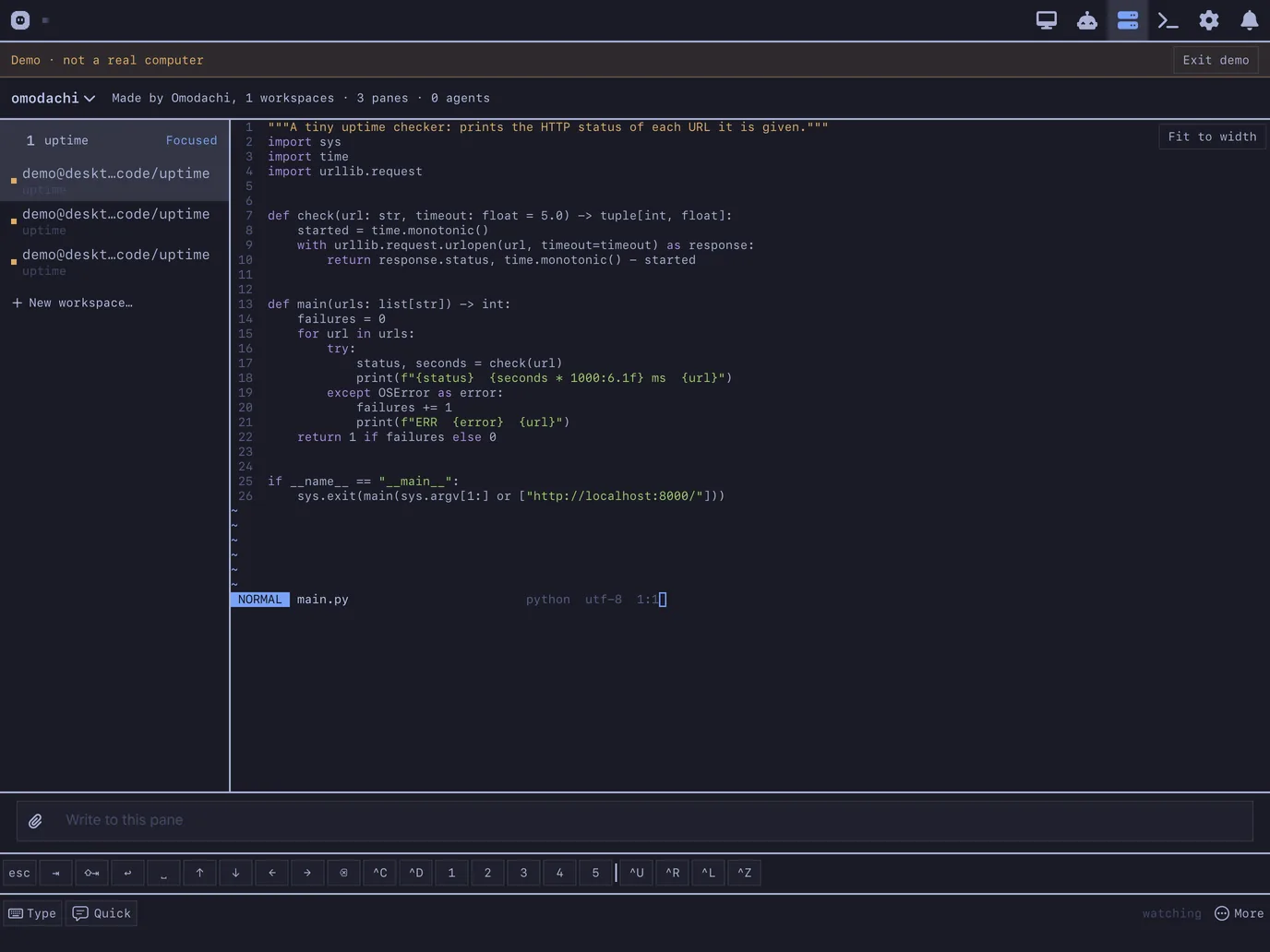Screen dimensions: 1270x952
Task: Switch to Quick input mode
Action: (102, 913)
